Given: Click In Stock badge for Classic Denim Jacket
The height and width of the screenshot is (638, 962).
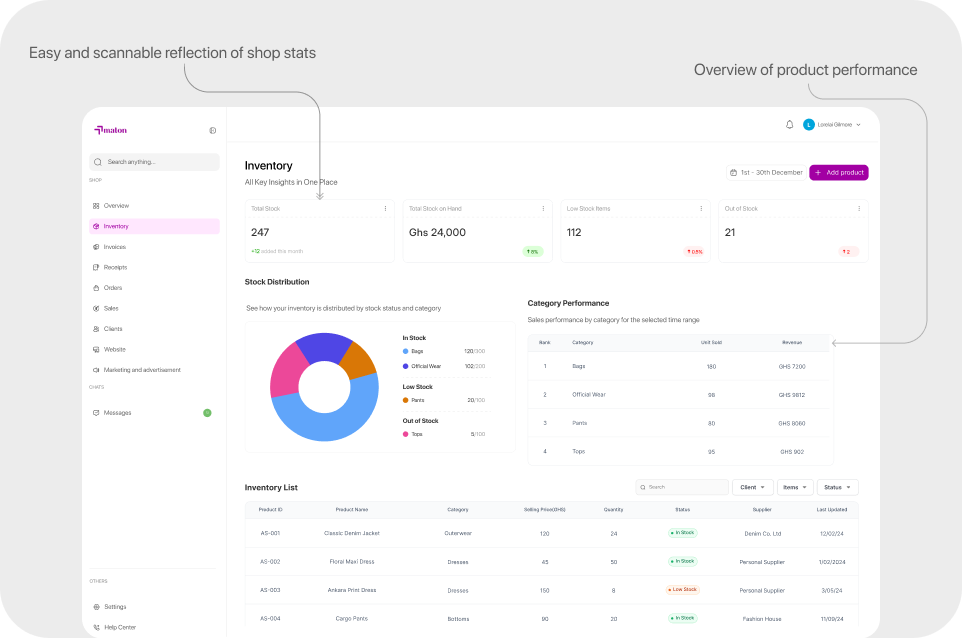Looking at the screenshot, I should coord(683,532).
